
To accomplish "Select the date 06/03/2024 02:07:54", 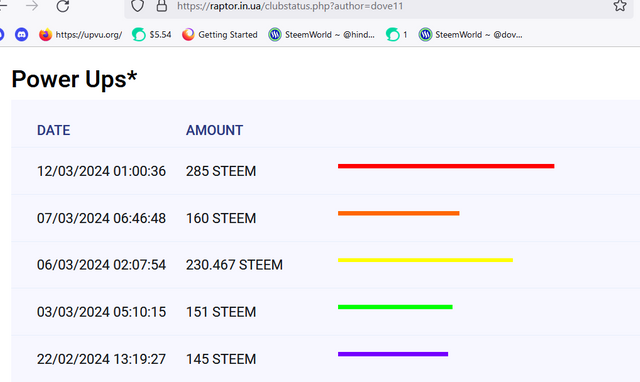I will 101,265.
